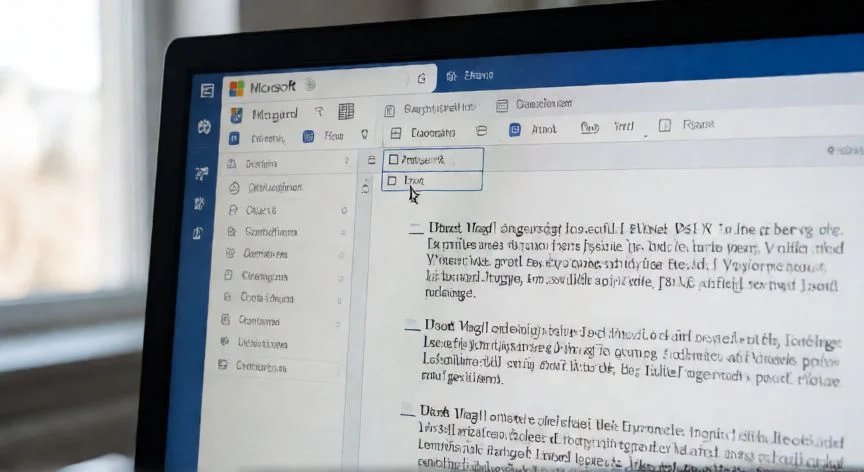Click the layout icon beside the Cooorate label
This screenshot has height=472, width=864.
click(396, 133)
